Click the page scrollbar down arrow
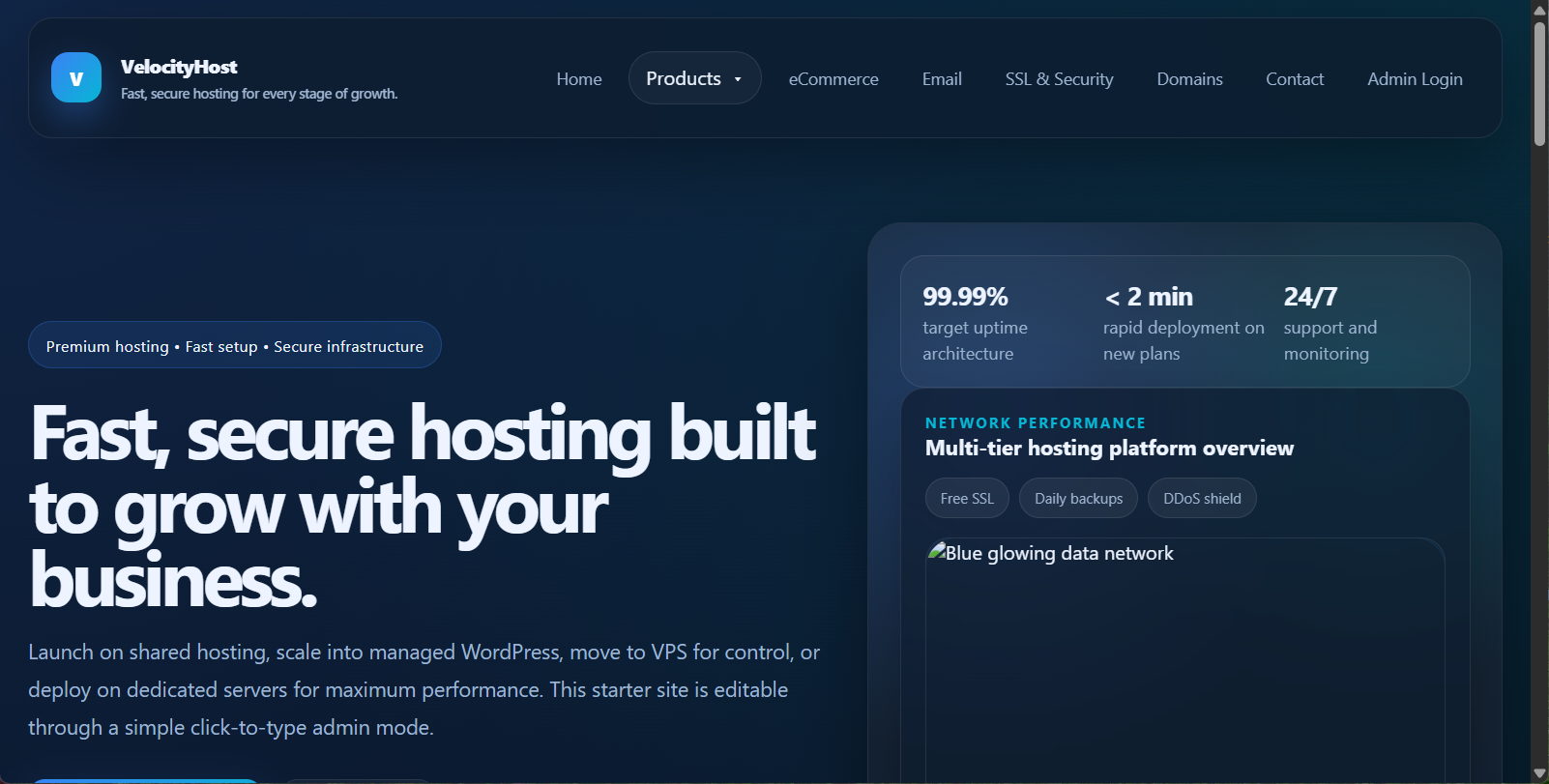The height and width of the screenshot is (784, 1549). [x=1539, y=773]
